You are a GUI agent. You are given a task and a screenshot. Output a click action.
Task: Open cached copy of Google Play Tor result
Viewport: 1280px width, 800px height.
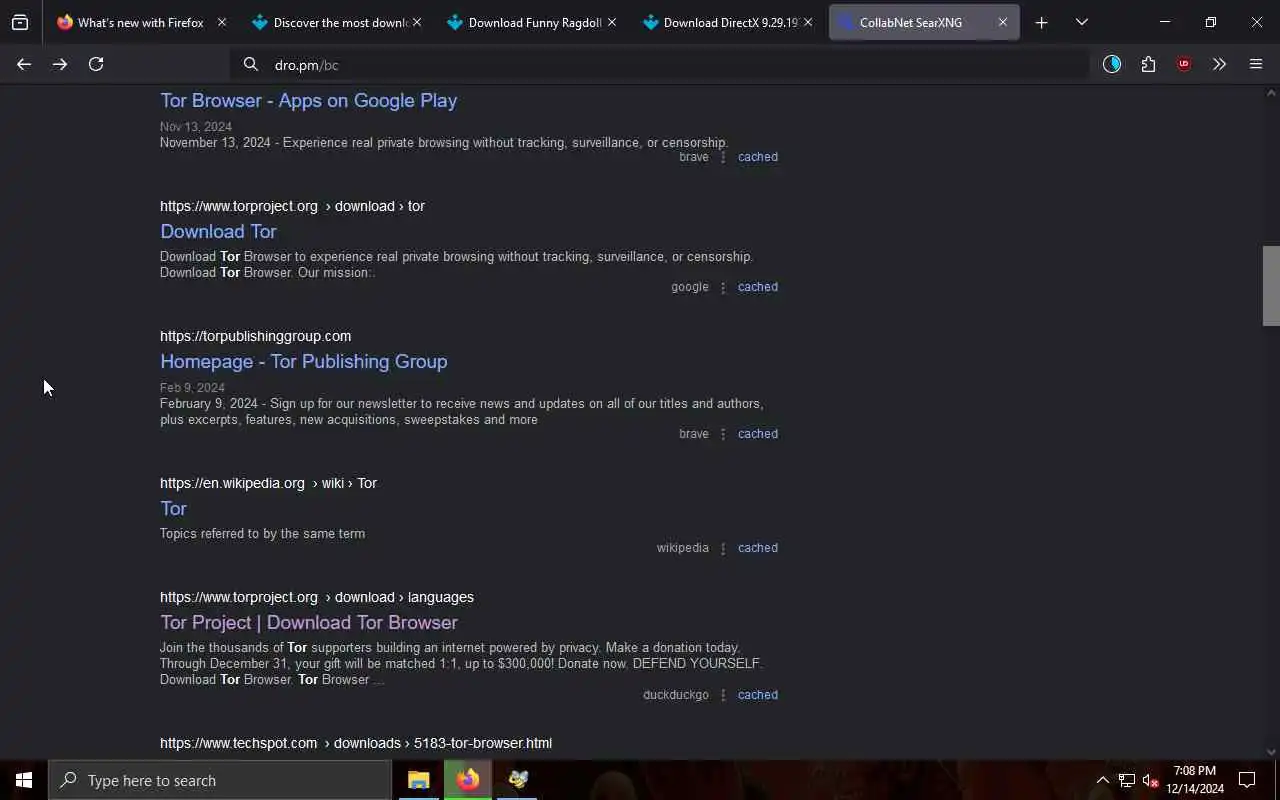757,157
